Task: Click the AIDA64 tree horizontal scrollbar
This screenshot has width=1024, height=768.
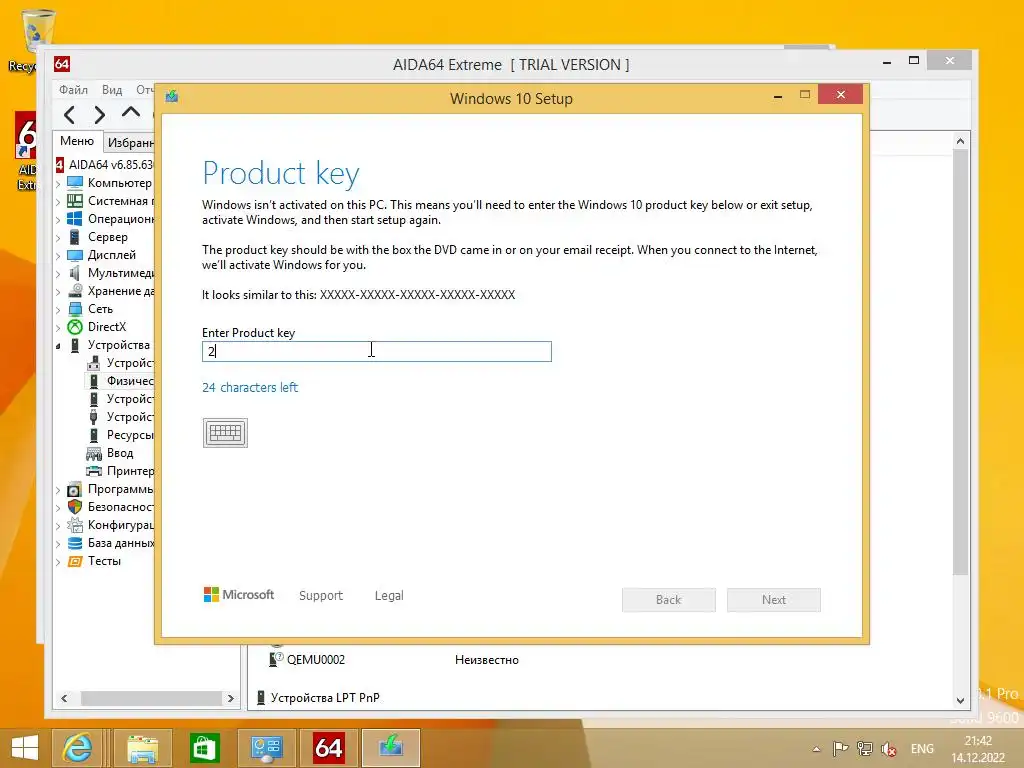Action: [x=151, y=698]
